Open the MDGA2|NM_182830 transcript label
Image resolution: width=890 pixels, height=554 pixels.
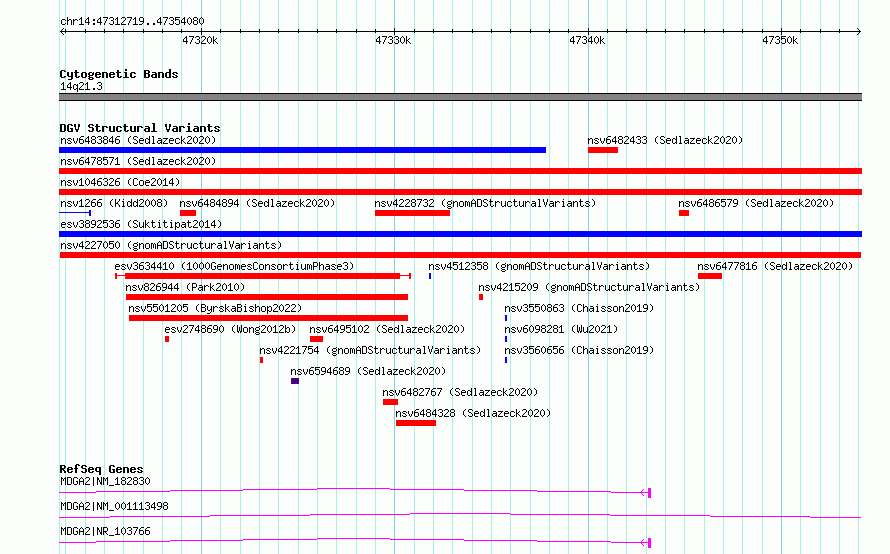pos(105,481)
